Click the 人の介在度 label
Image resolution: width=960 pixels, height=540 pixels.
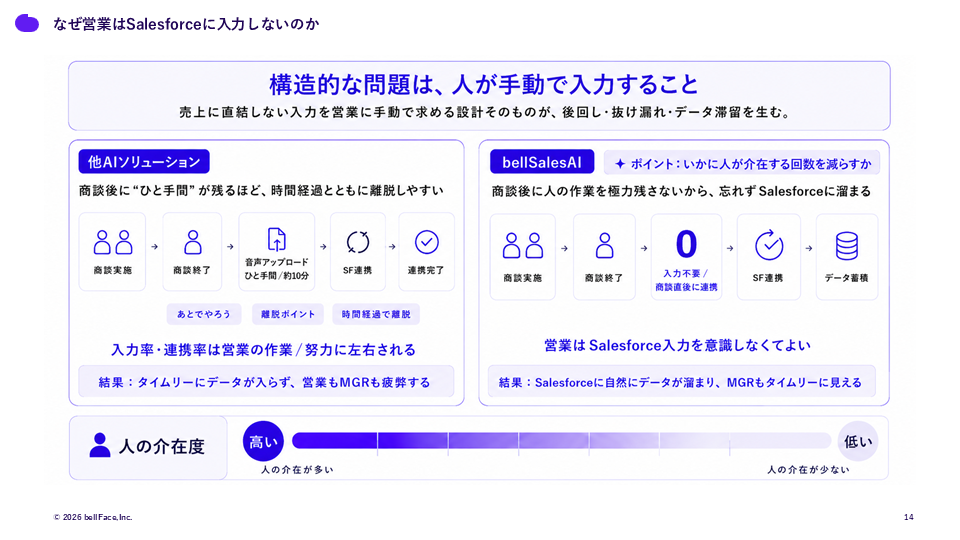coord(162,446)
